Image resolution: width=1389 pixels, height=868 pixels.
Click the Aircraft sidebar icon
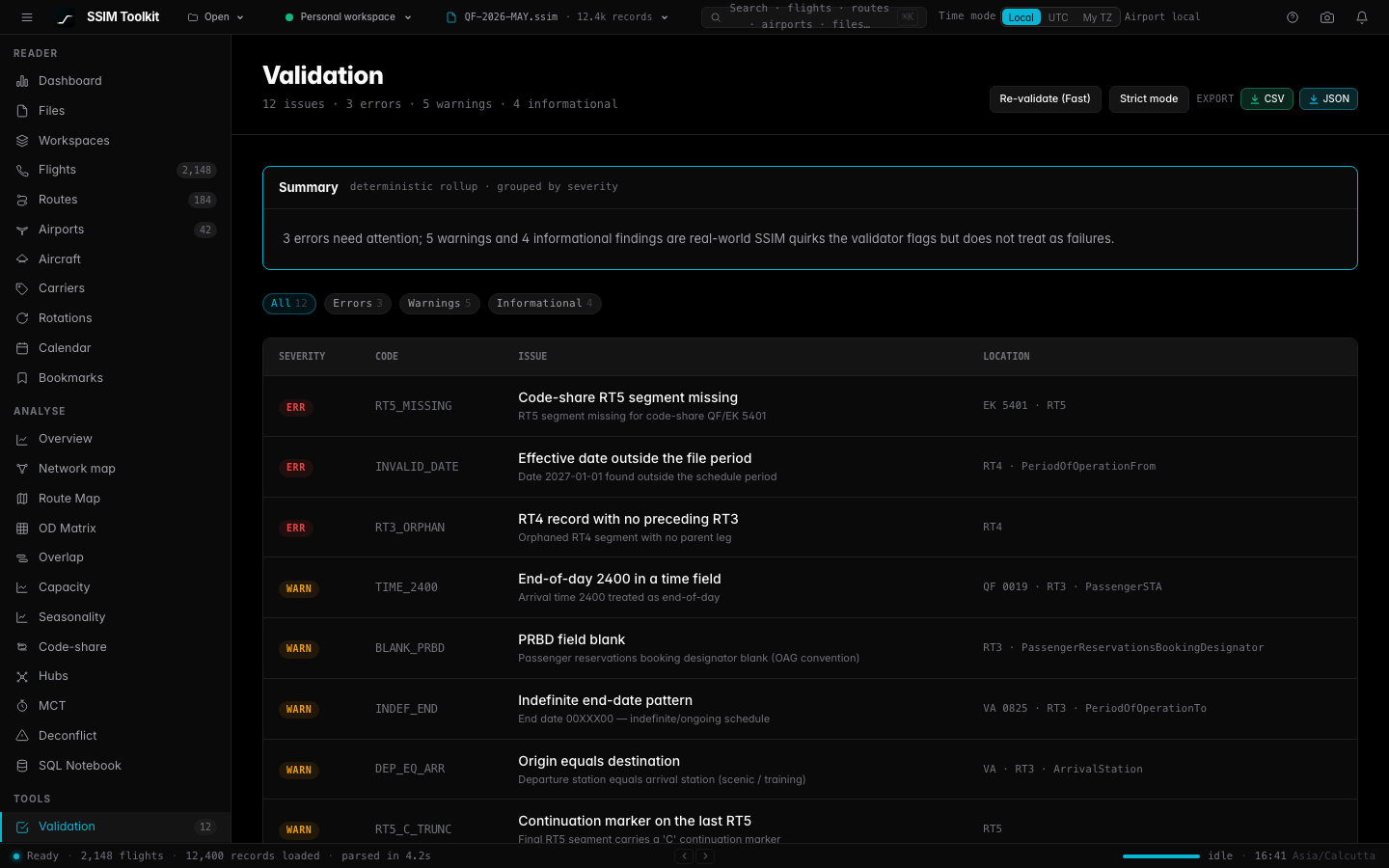coord(22,259)
